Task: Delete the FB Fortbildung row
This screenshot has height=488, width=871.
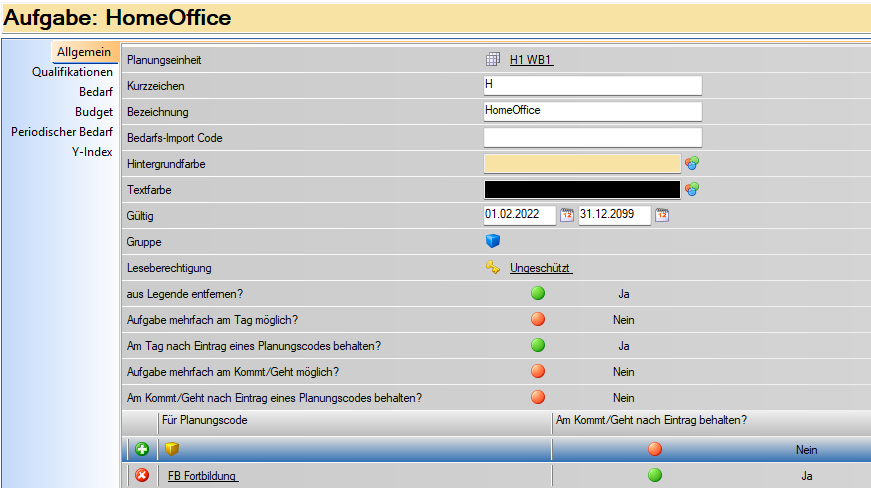Action: click(x=142, y=475)
